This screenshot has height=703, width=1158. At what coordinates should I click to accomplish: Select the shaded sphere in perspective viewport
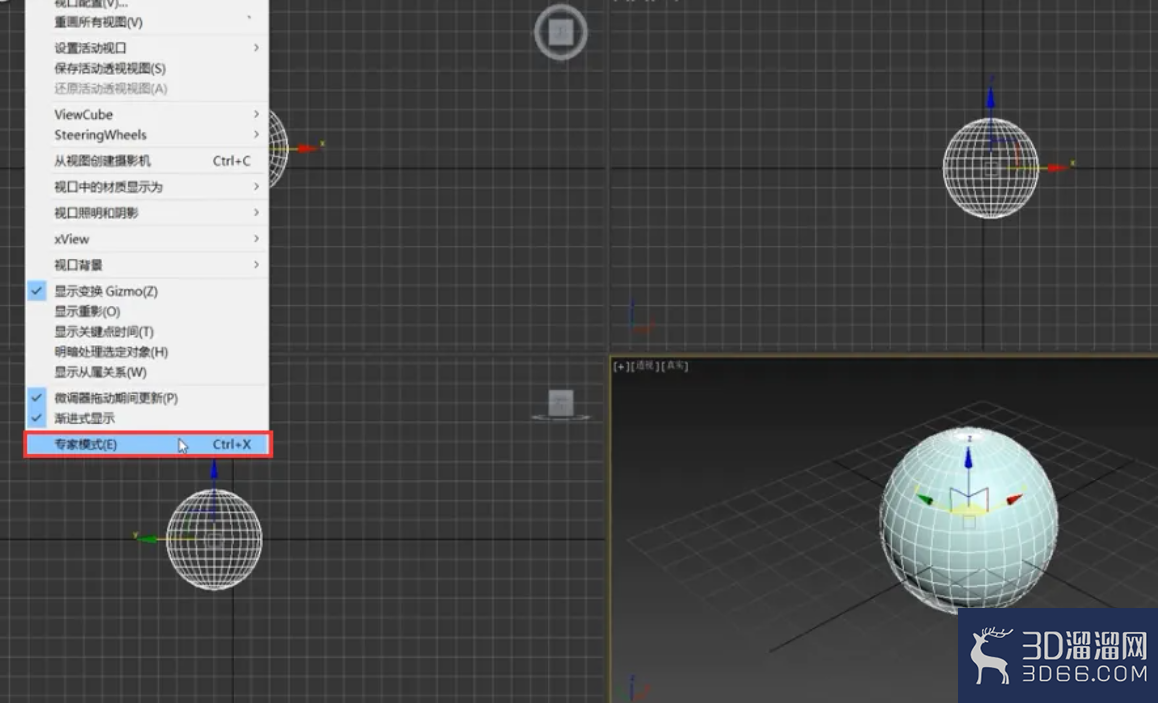tap(968, 520)
